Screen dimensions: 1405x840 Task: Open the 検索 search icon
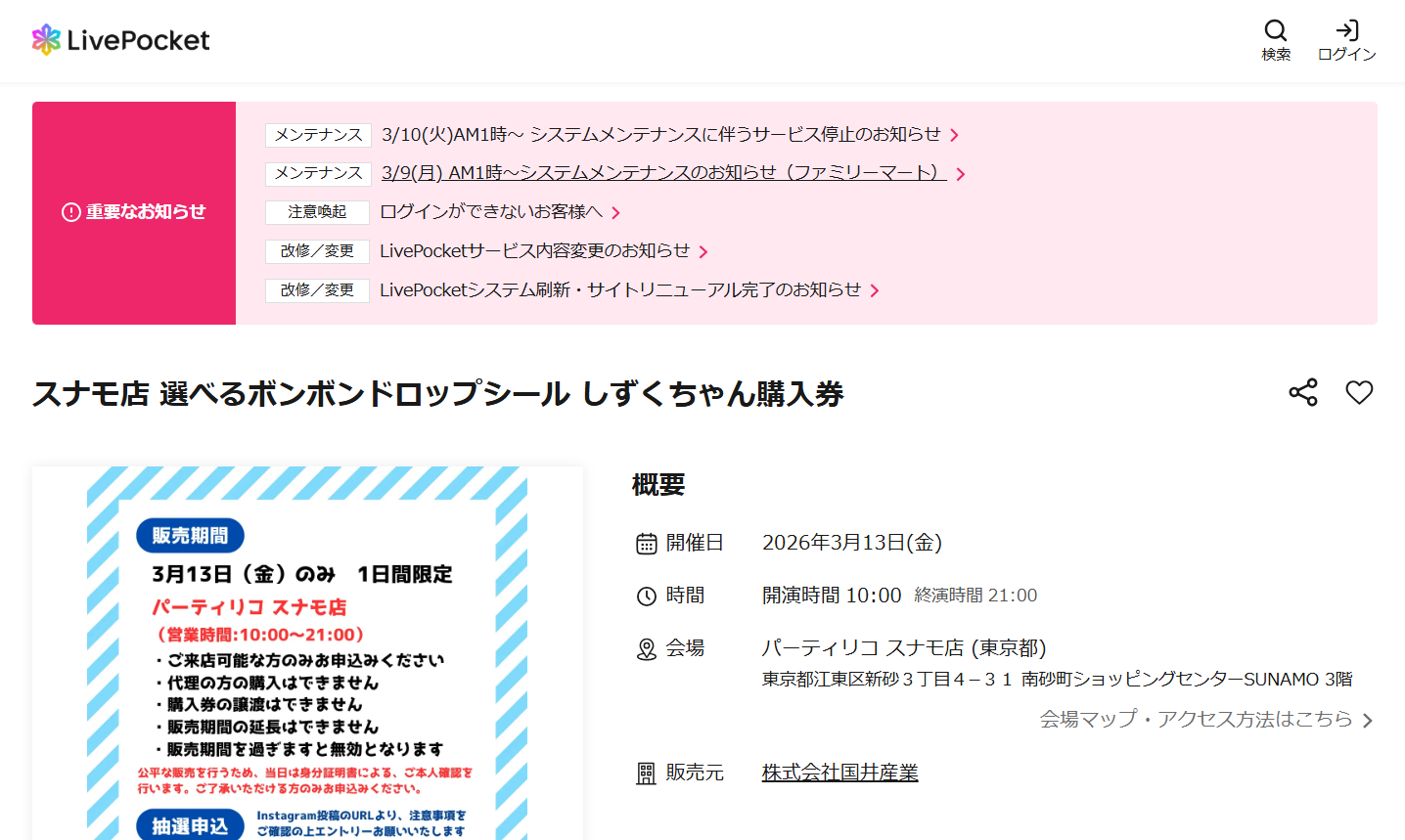1276,31
